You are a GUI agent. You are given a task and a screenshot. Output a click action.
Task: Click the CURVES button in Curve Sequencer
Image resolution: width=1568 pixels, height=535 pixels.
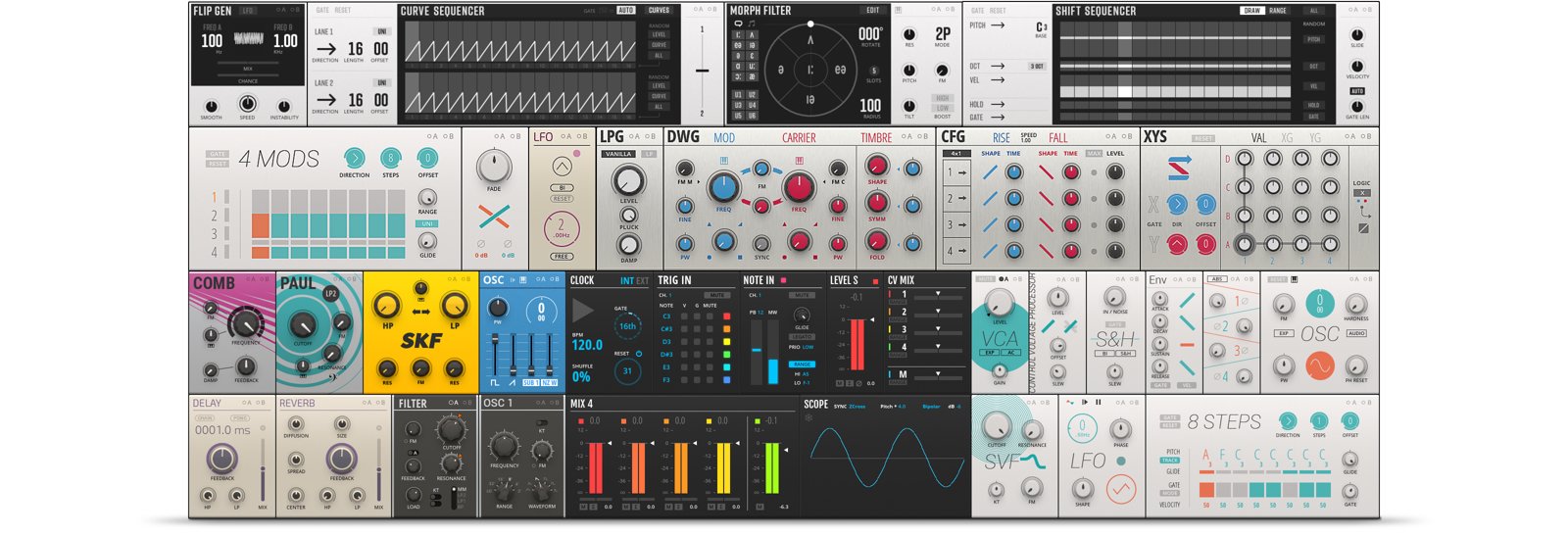pyautogui.click(x=659, y=11)
